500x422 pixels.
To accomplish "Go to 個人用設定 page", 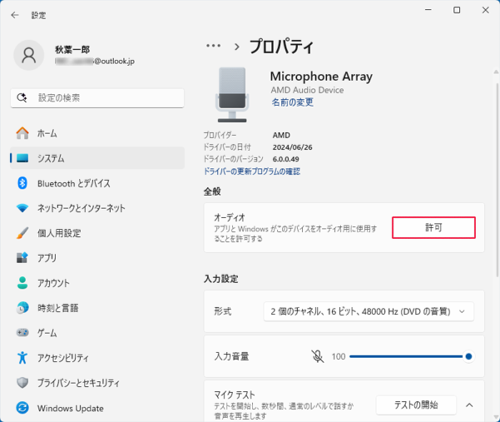I will [97, 233].
